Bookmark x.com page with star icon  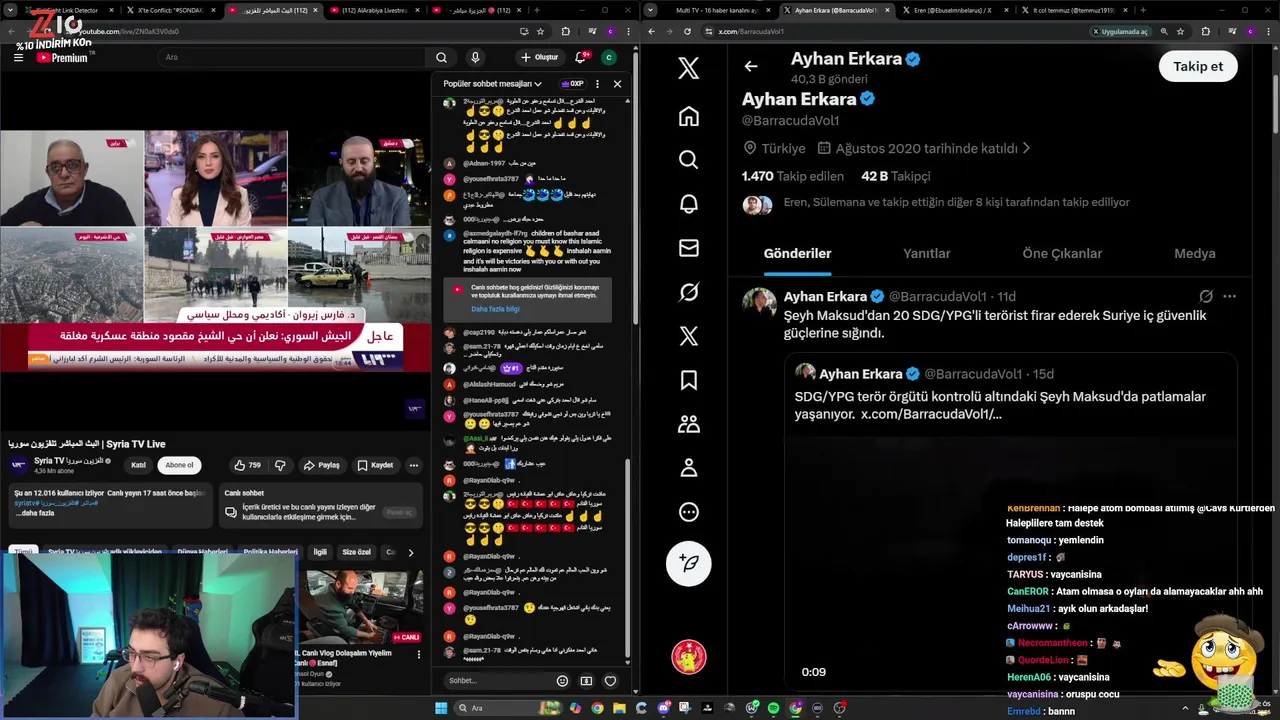click(x=1182, y=31)
